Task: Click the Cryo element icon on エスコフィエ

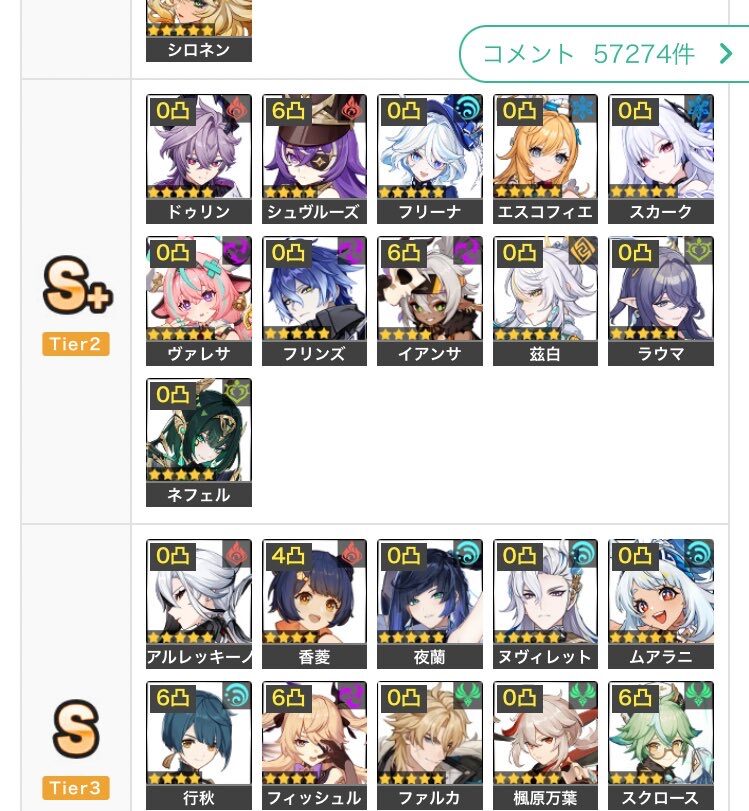Action: [x=583, y=108]
